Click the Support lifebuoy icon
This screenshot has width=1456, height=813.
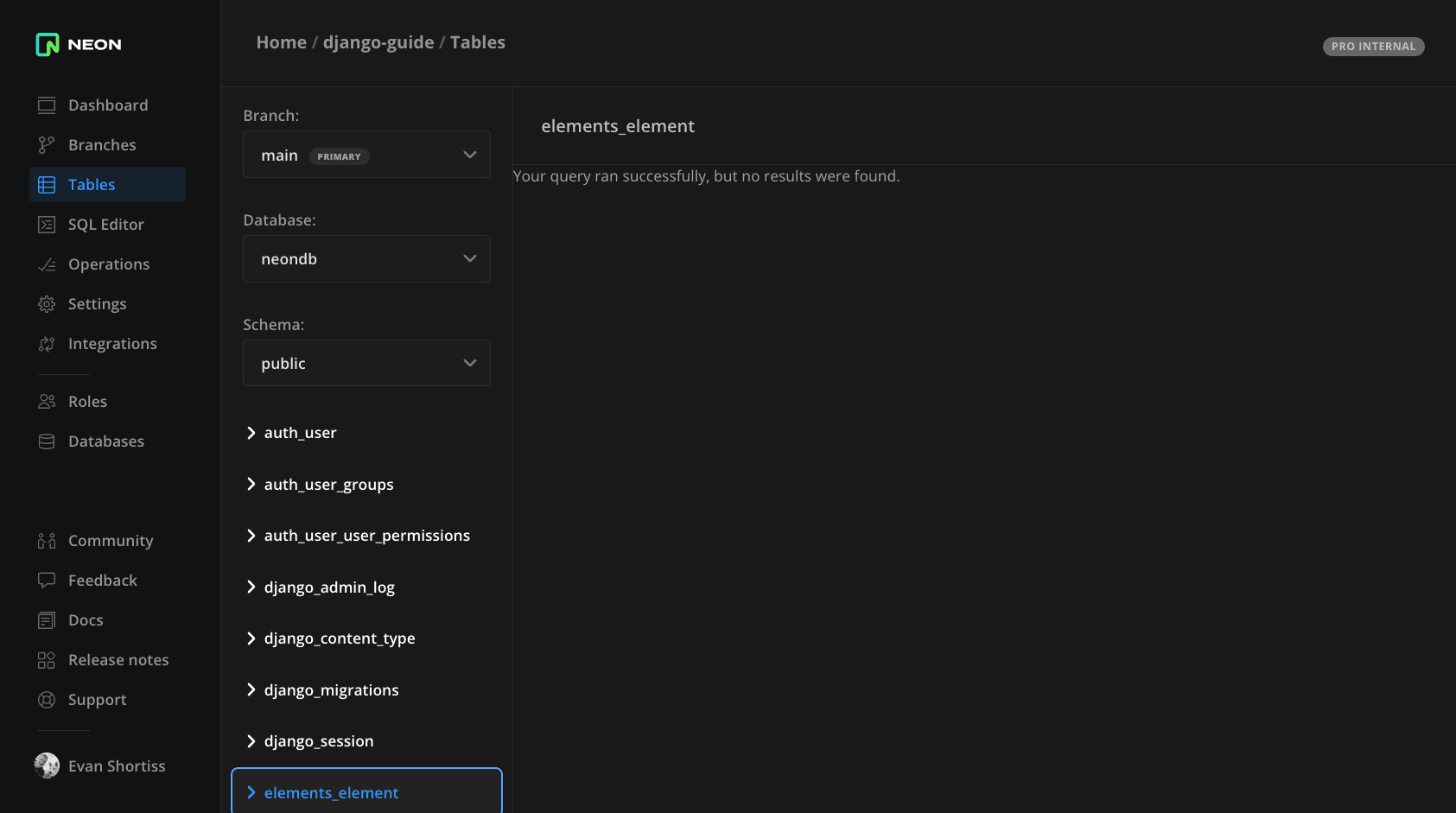pyautogui.click(x=47, y=700)
